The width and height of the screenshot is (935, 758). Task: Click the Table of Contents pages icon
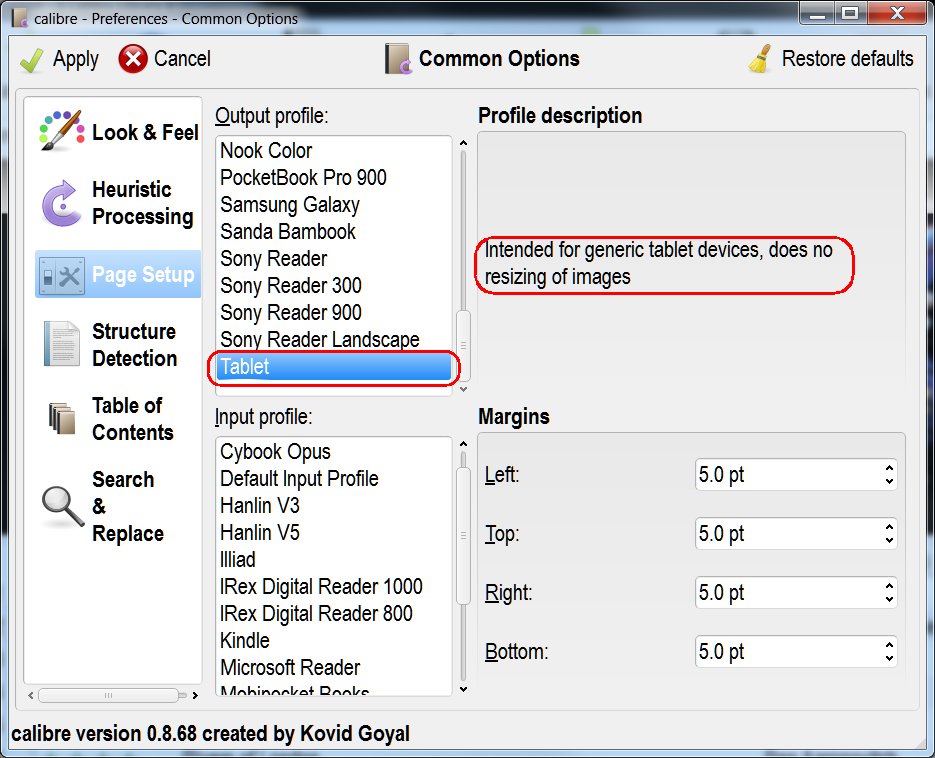(x=61, y=418)
